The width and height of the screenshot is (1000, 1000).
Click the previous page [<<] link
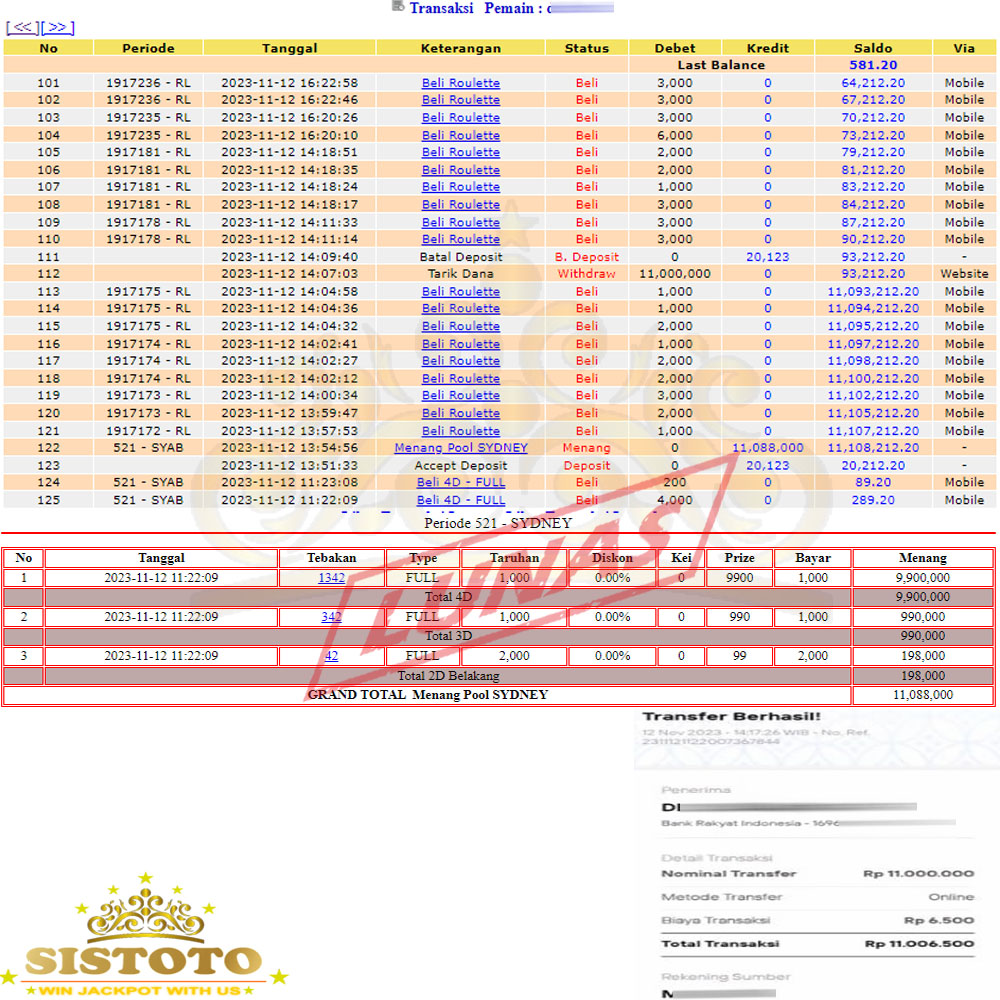click(x=22, y=27)
